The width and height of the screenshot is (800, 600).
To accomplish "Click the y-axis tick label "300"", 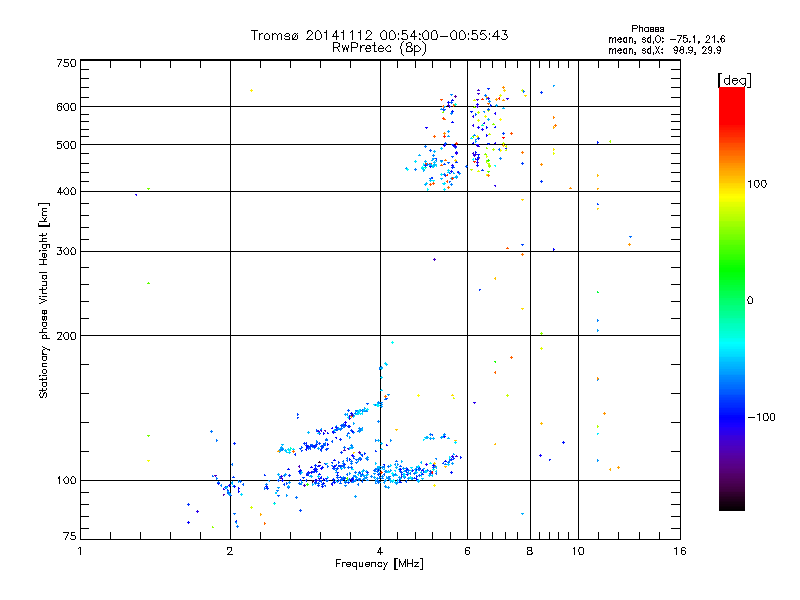I will click(66, 252).
